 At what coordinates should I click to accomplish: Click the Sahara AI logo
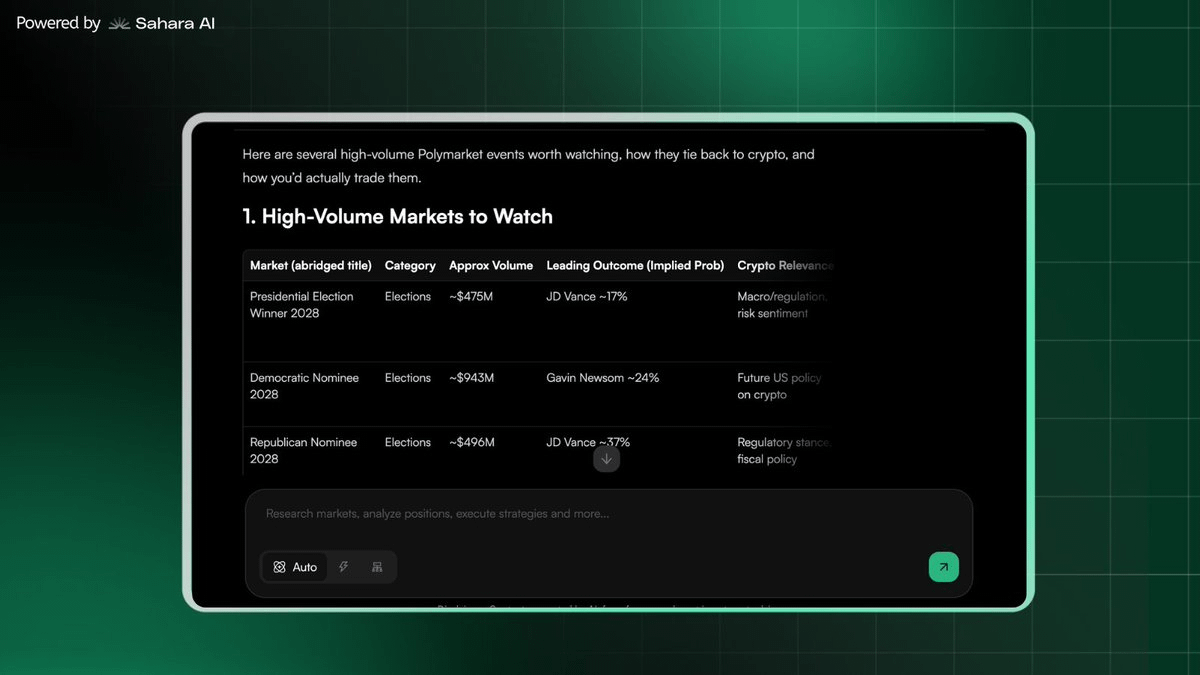161,23
